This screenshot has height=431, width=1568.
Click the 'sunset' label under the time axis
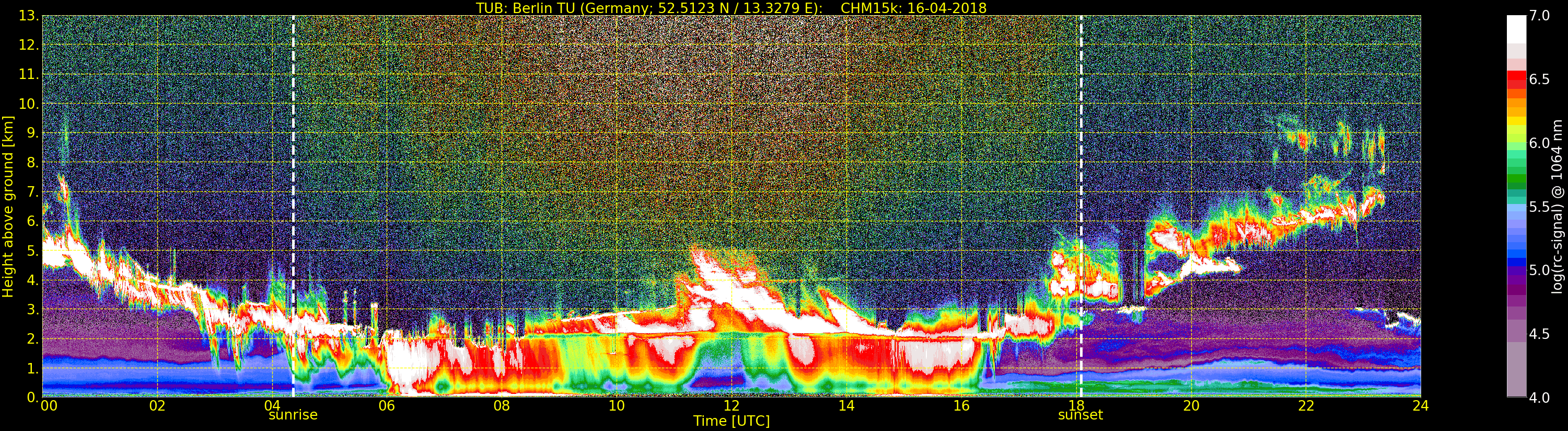(1081, 415)
